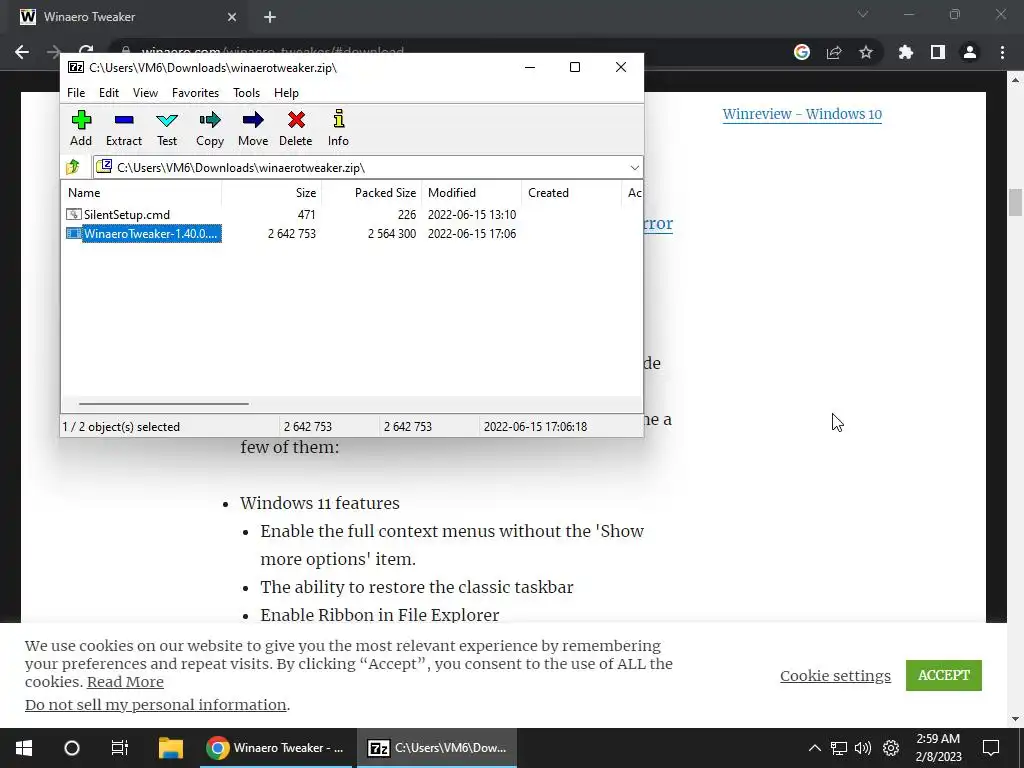Click the WinaeroTweaker-1.40.0 file icon
Image resolution: width=1024 pixels, height=768 pixels.
74,233
